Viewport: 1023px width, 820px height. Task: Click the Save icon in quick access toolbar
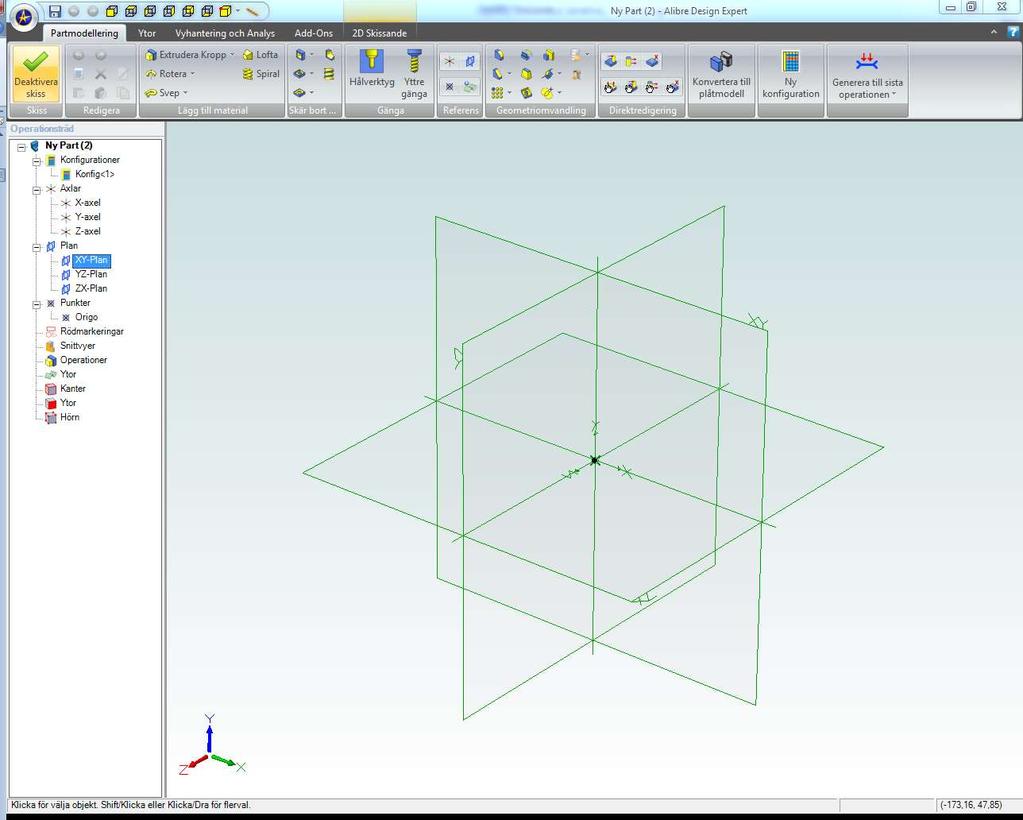click(55, 12)
